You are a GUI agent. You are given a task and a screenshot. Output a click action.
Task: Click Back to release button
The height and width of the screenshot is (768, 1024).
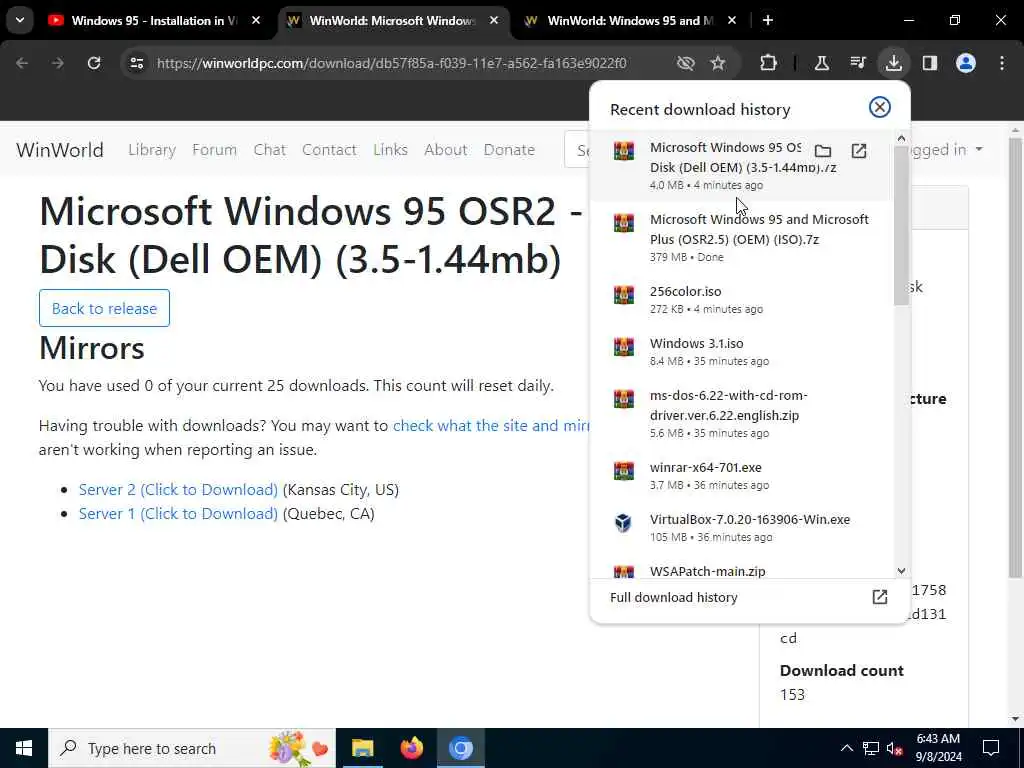[x=104, y=308]
